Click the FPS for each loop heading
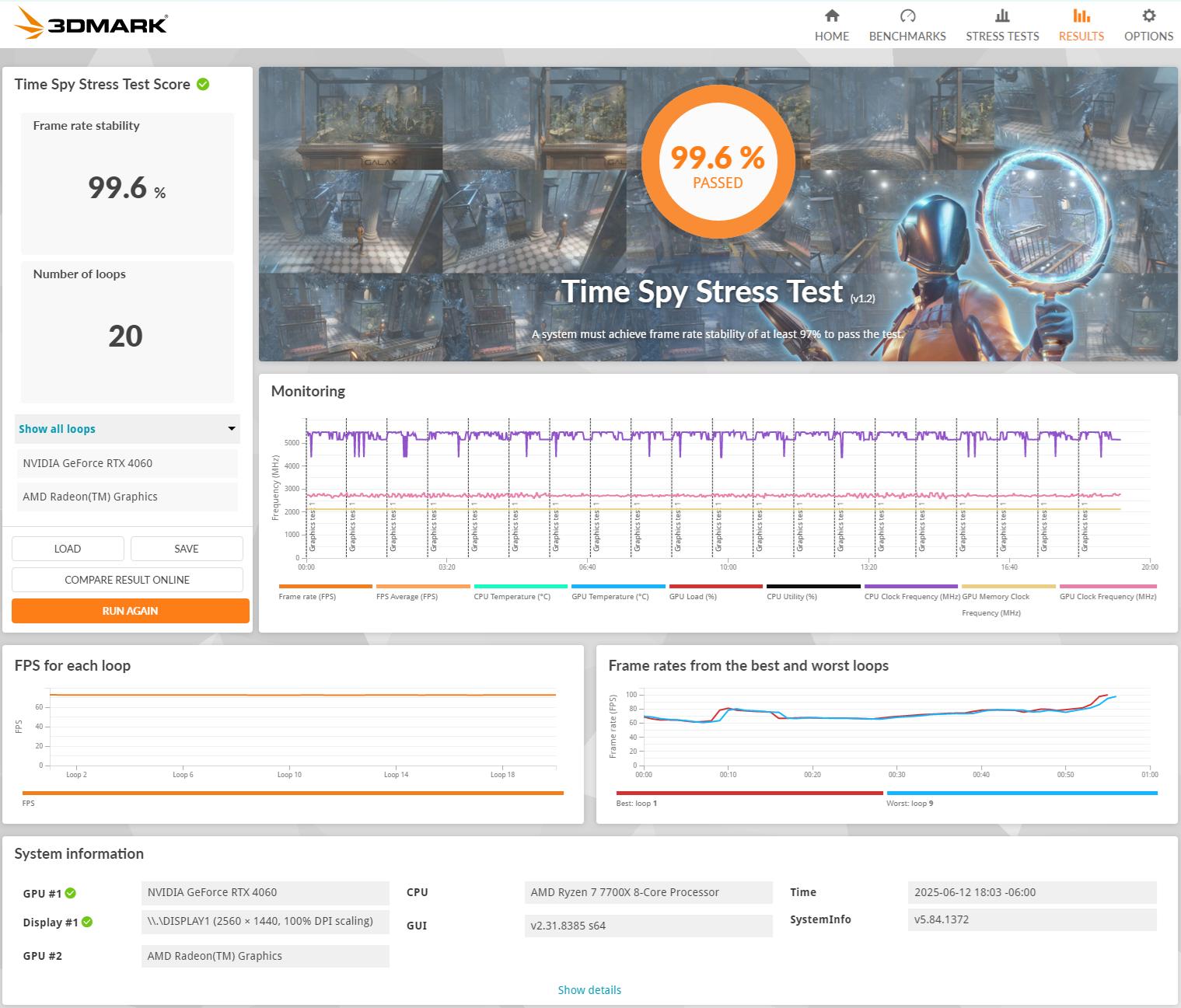The height and width of the screenshot is (1008, 1181). 72,665
